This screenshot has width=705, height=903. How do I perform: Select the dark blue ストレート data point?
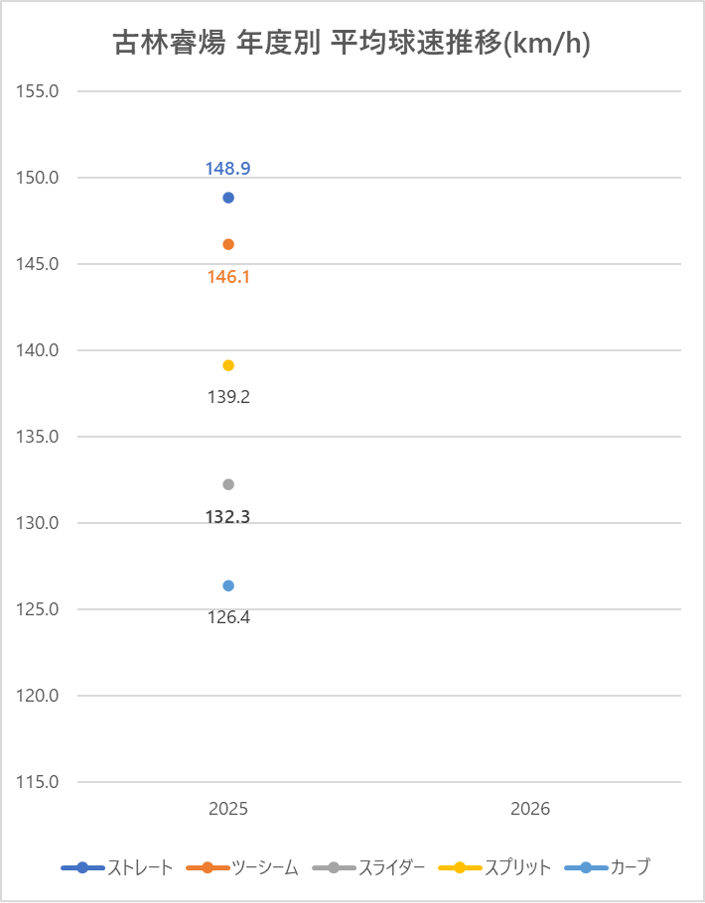coord(228,198)
